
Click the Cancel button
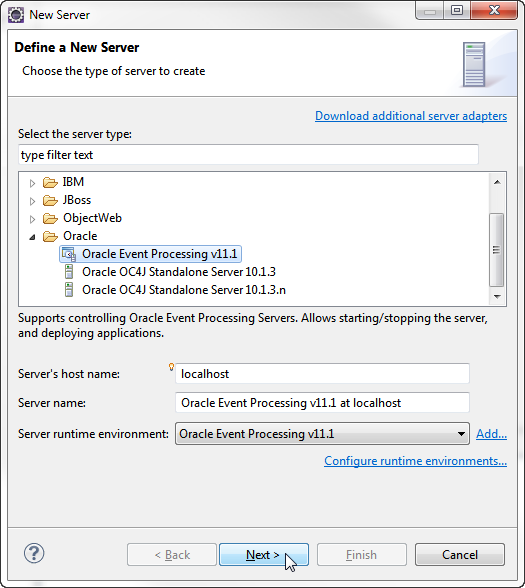coord(460,555)
